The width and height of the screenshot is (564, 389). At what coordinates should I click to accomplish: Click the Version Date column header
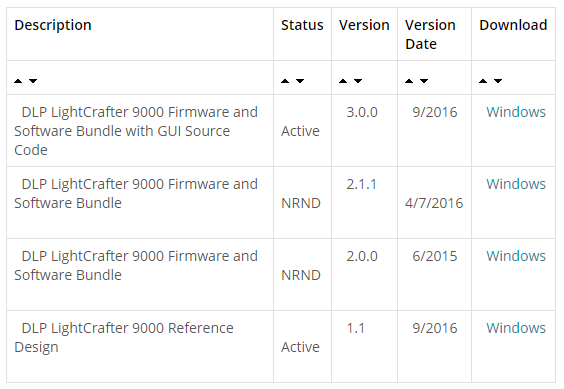(x=430, y=35)
